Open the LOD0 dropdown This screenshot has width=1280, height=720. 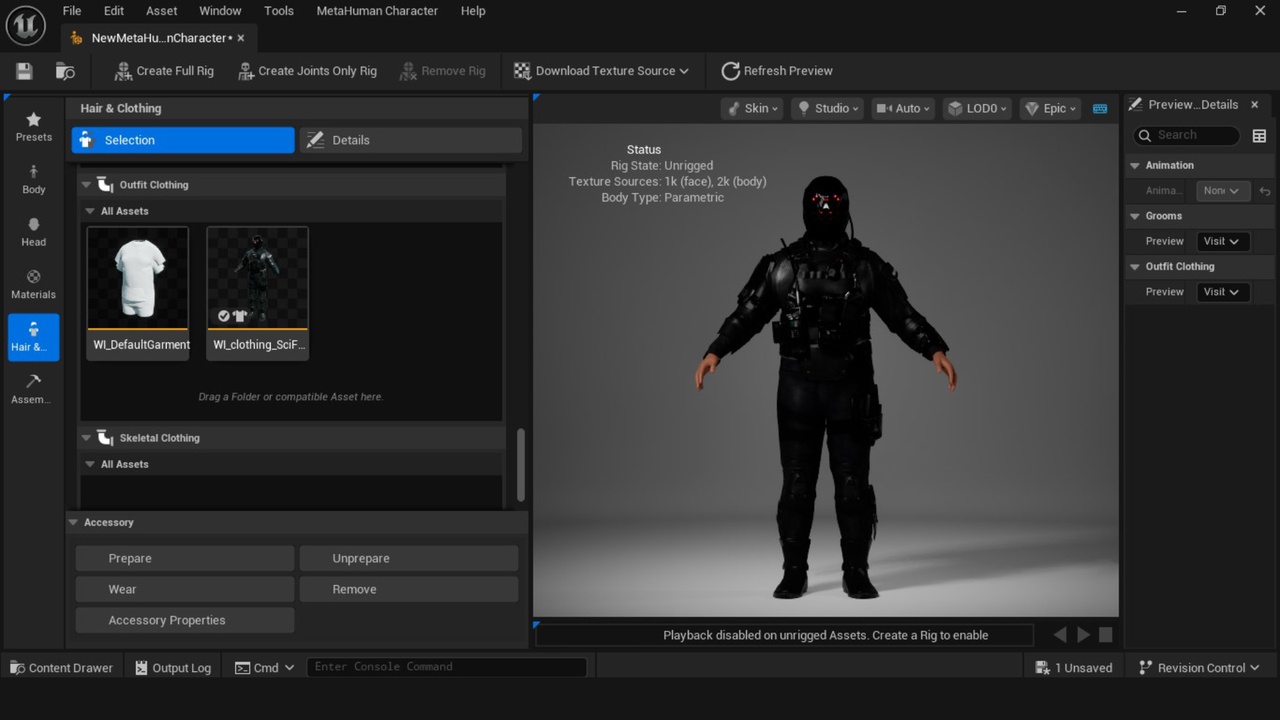tap(978, 108)
